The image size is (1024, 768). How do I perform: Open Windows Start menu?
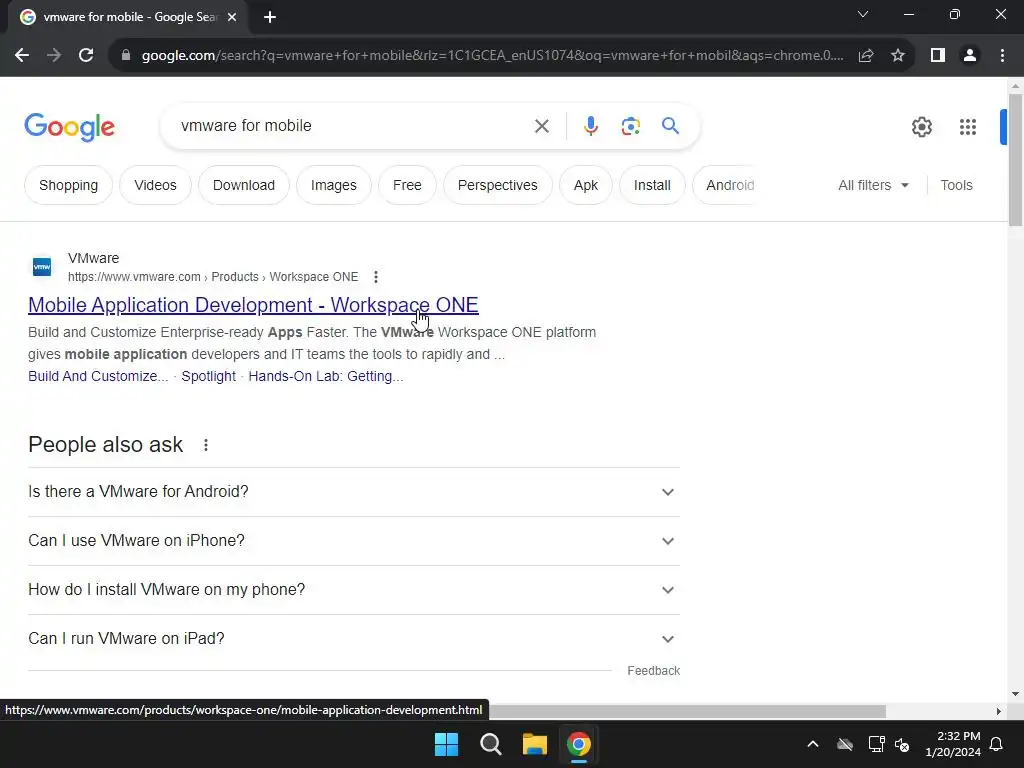point(447,744)
